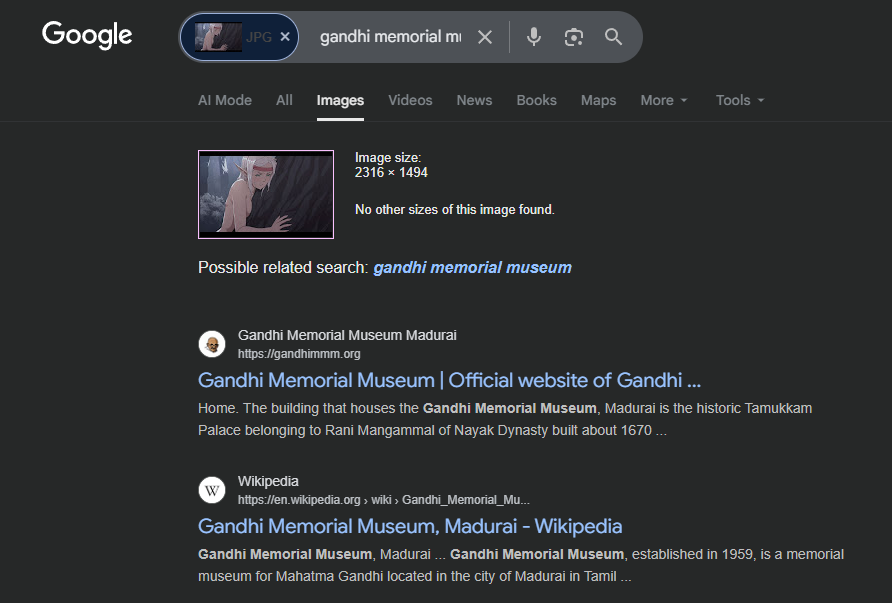
Task: Open the gandhimmm.org URL text
Action: pyautogui.click(x=299, y=354)
